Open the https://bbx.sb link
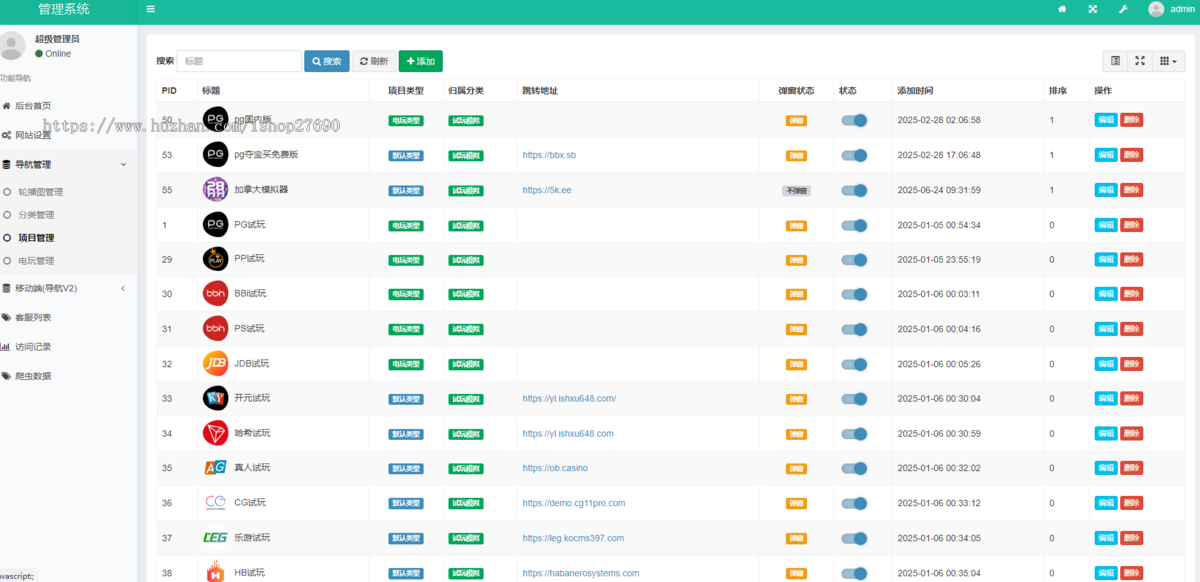1200x582 pixels. click(x=549, y=155)
